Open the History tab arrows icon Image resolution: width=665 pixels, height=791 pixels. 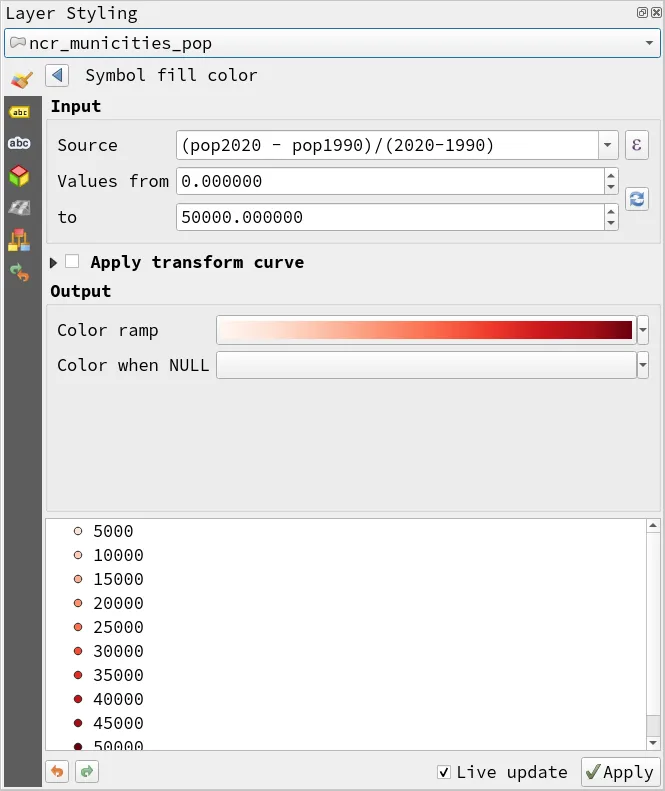coord(19,272)
